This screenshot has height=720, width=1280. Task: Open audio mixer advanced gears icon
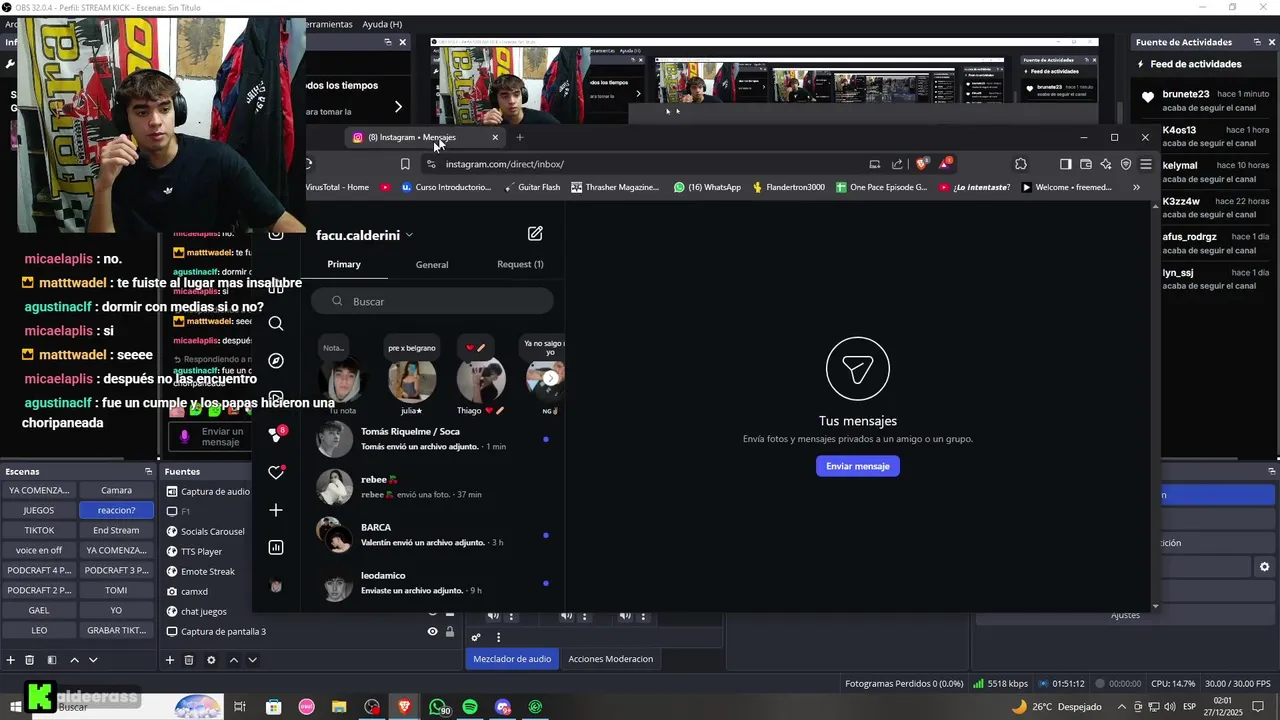tap(476, 637)
